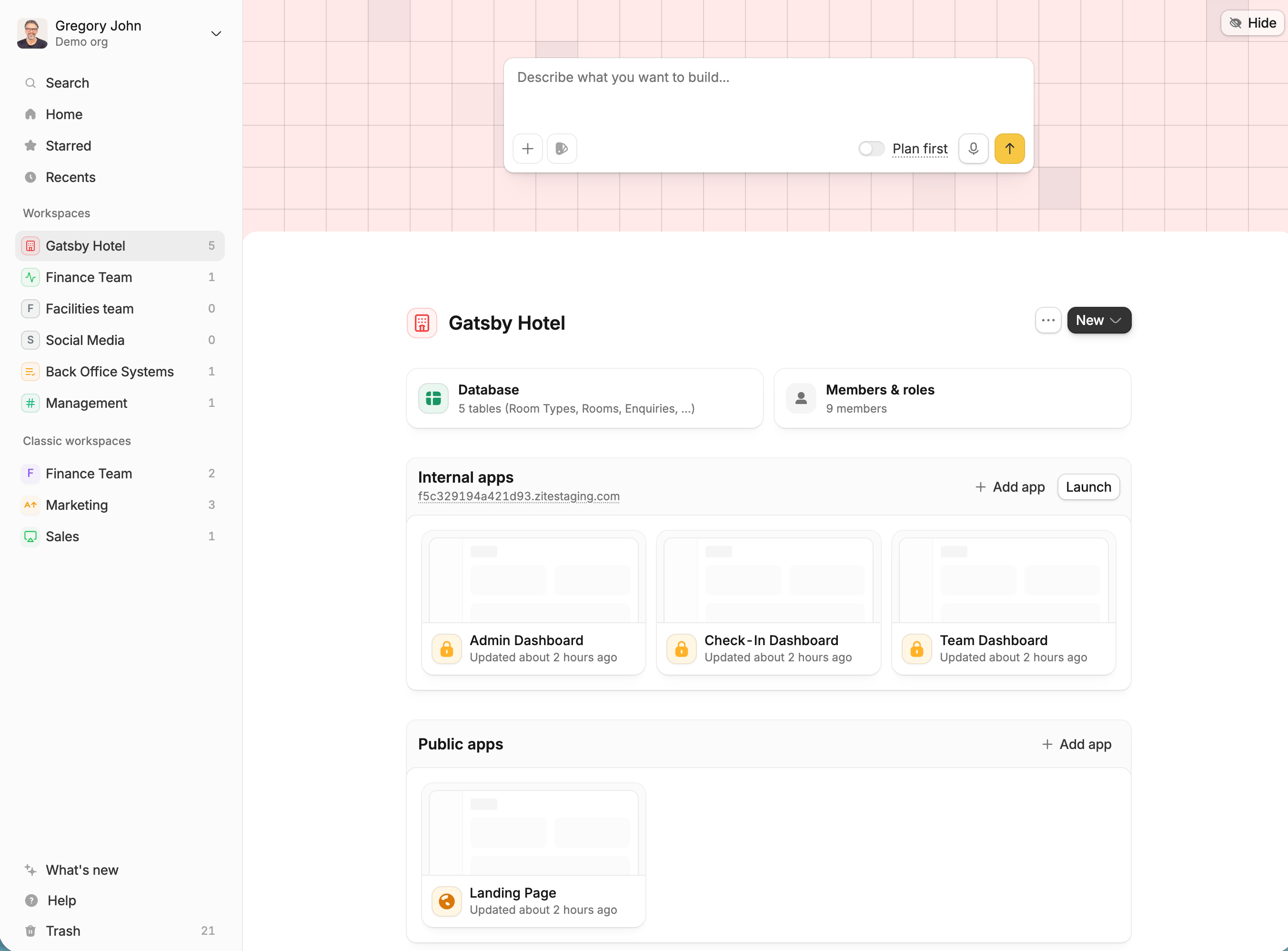Click the Management hashtag icon
Screen dimensions: 1288x951
[30, 403]
